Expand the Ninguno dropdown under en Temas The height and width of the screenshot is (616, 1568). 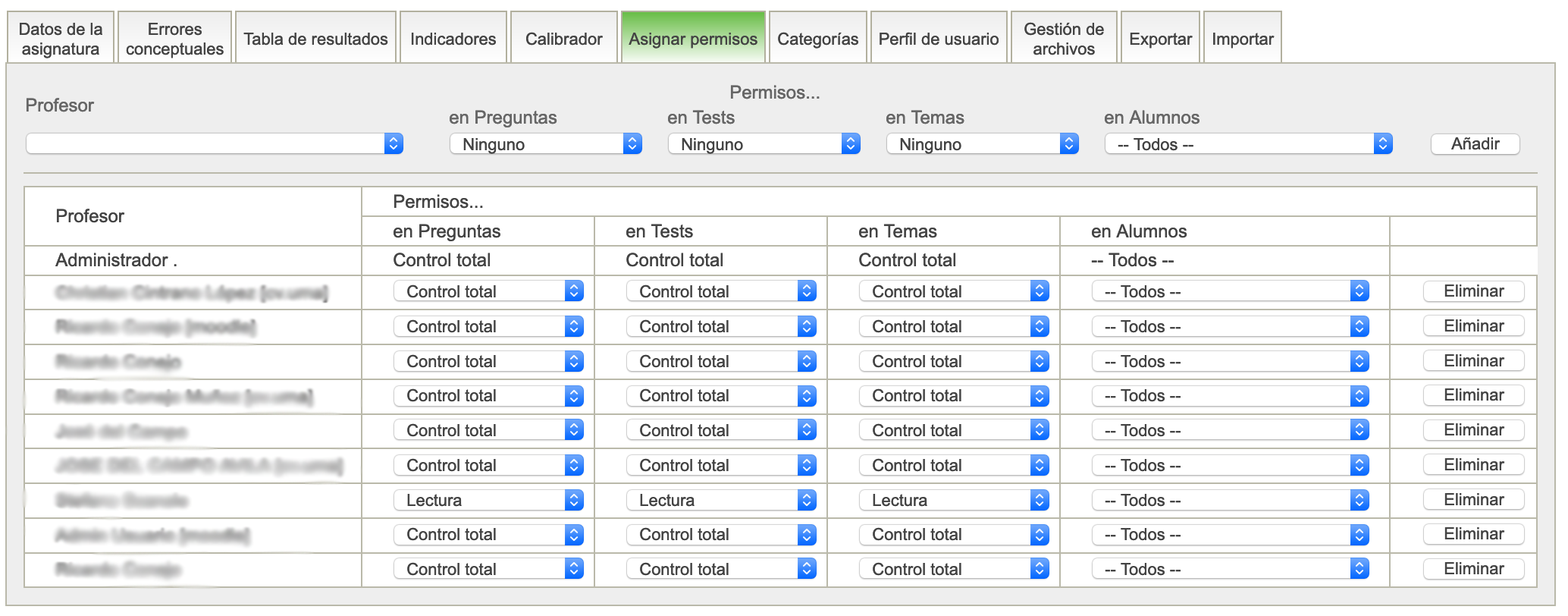[x=982, y=144]
